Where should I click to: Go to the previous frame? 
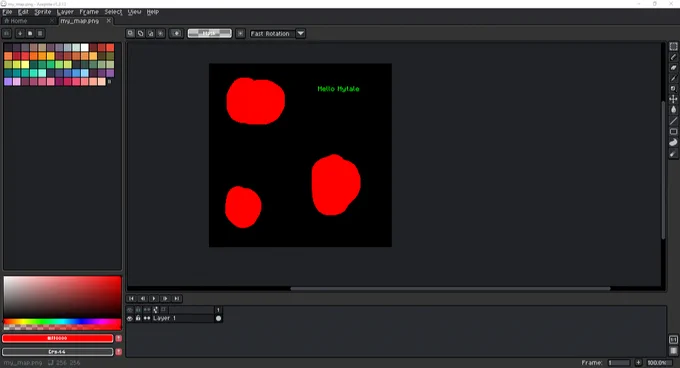pyautogui.click(x=142, y=299)
